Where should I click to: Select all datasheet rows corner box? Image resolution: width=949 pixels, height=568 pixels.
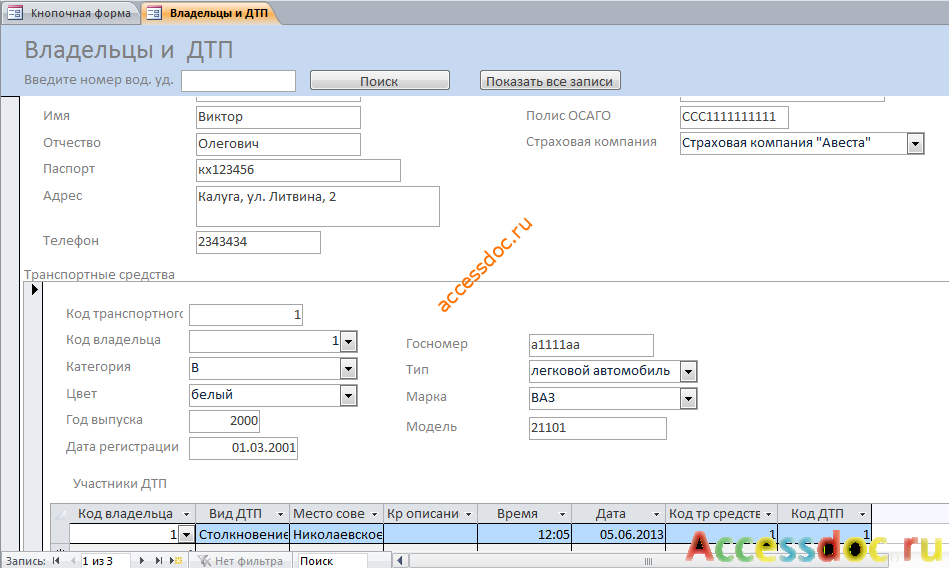click(60, 514)
